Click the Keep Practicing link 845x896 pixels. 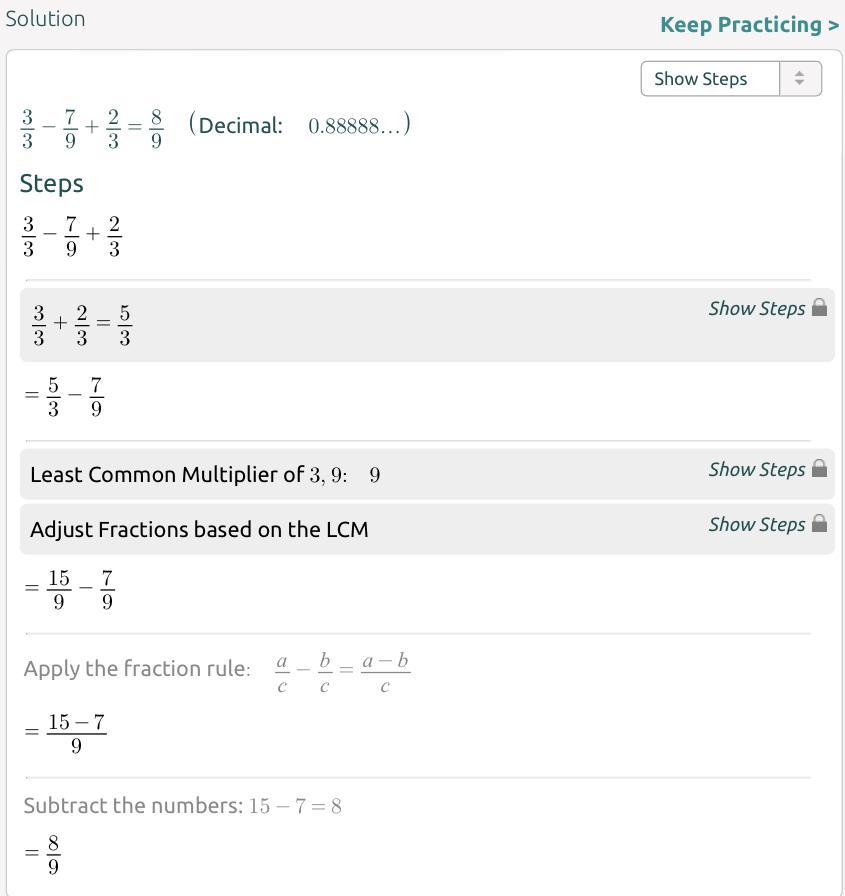coord(749,25)
